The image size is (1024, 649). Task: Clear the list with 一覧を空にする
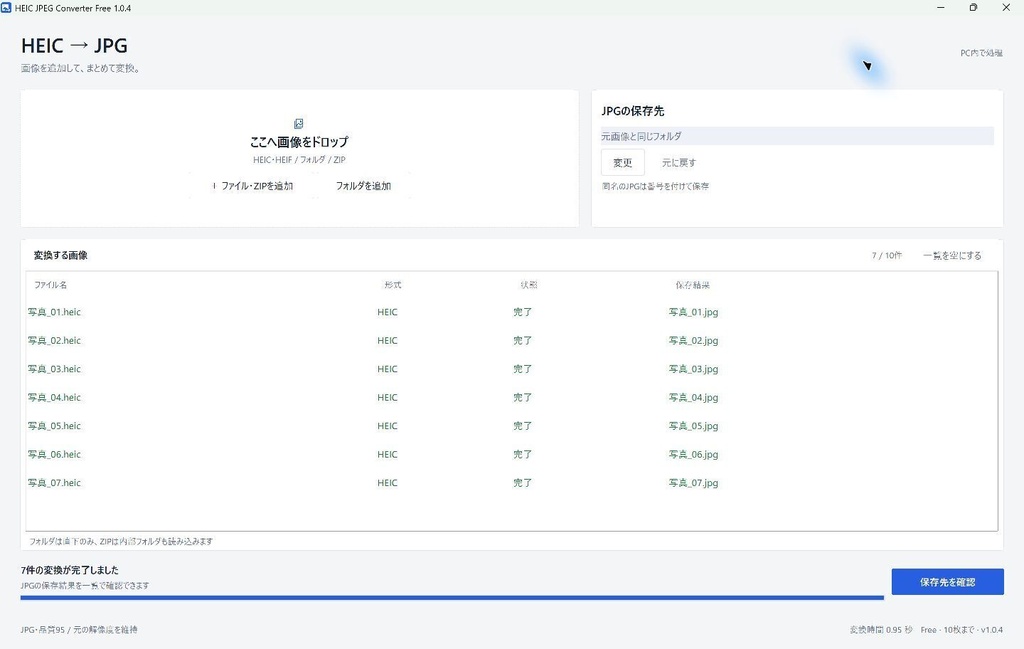[952, 255]
